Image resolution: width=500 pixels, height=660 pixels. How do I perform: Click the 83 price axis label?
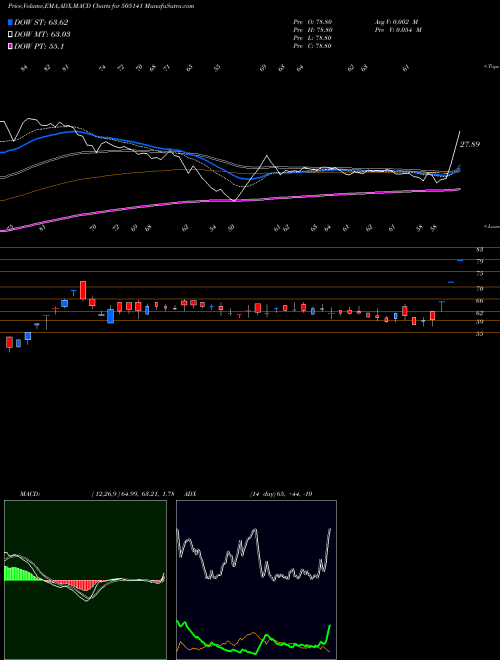[x=479, y=250]
